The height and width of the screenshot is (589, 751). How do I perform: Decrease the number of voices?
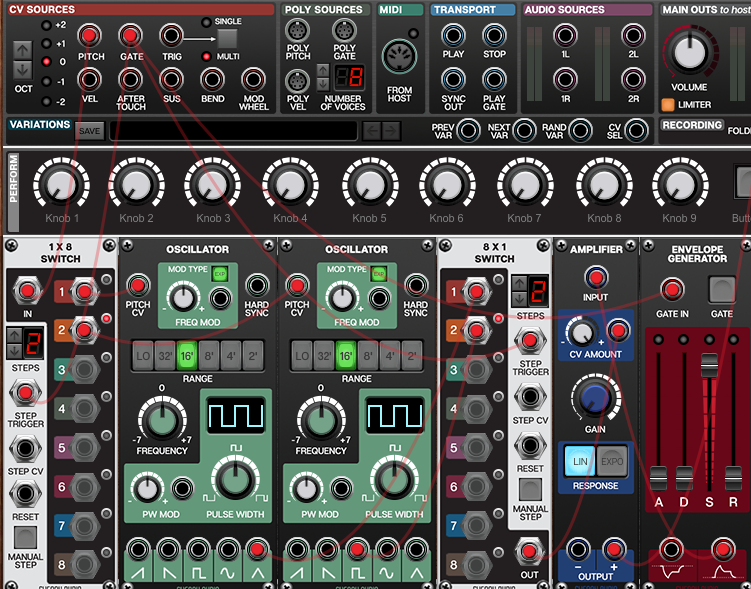coord(323,84)
